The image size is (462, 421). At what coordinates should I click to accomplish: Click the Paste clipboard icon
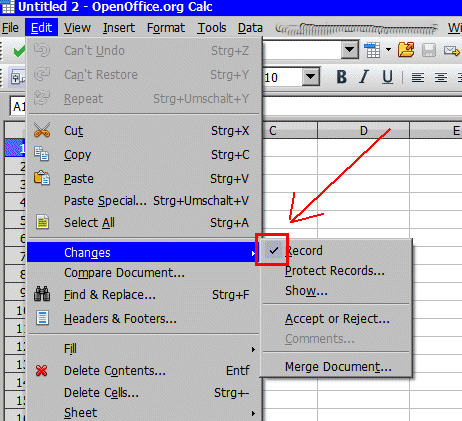[x=42, y=178]
